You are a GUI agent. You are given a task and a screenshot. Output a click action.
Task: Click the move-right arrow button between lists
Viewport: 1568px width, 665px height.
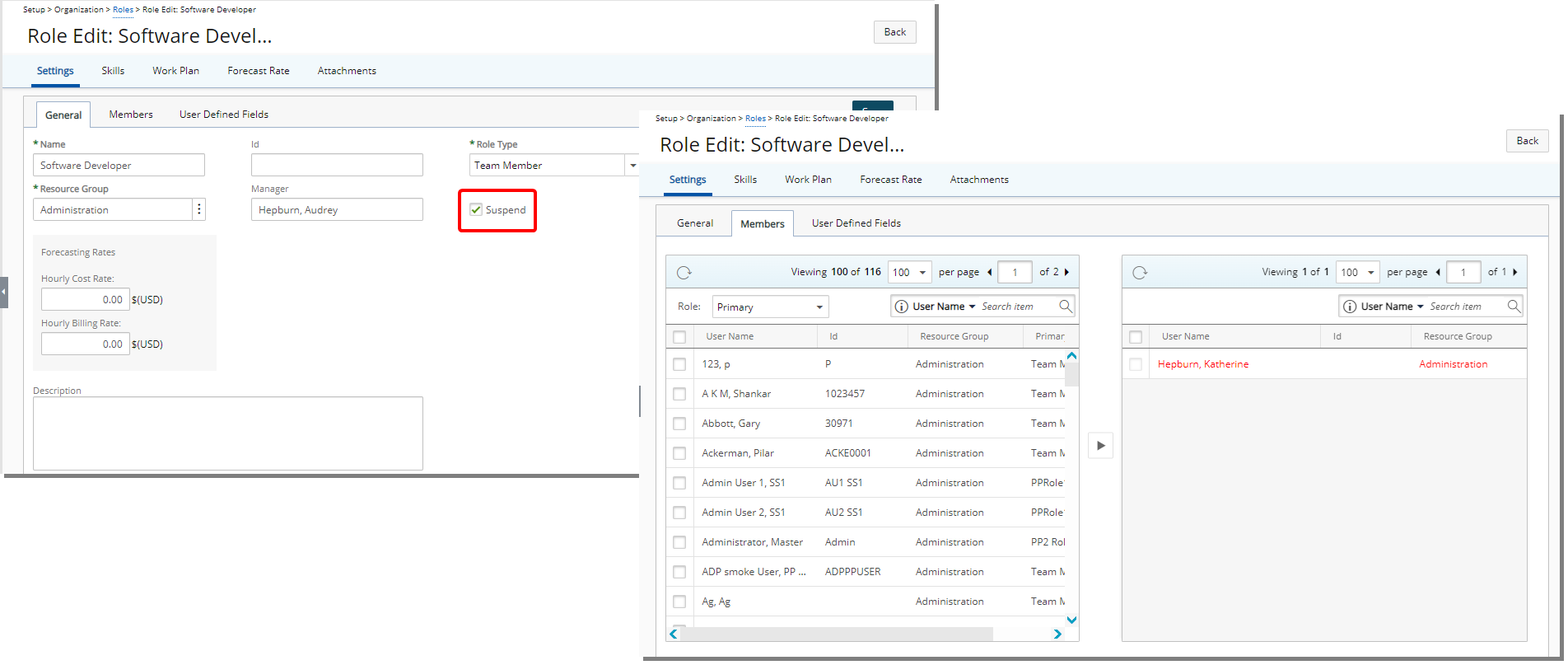[x=1100, y=446]
